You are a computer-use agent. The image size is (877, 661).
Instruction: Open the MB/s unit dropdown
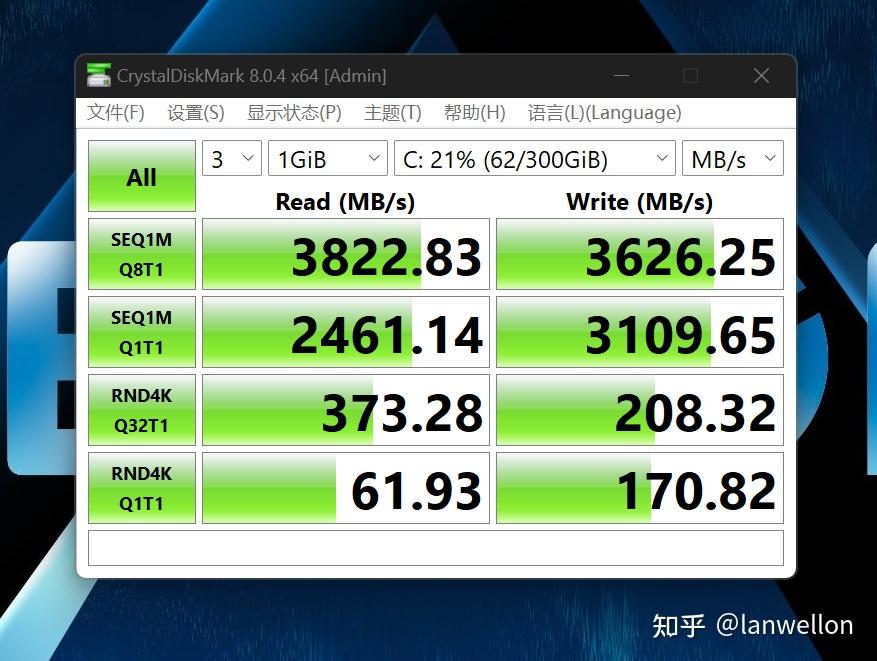[x=733, y=158]
